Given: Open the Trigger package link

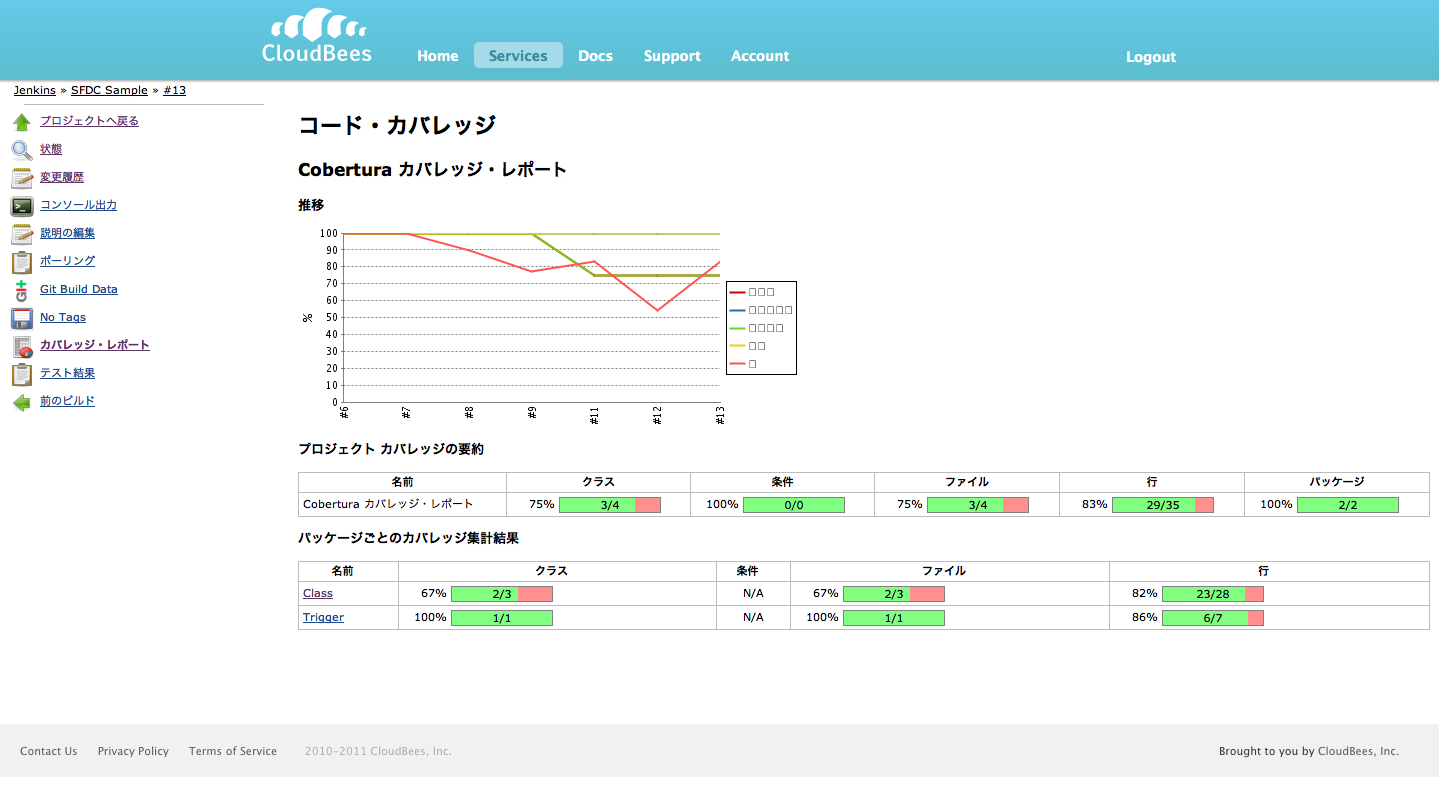Looking at the screenshot, I should pos(323,617).
